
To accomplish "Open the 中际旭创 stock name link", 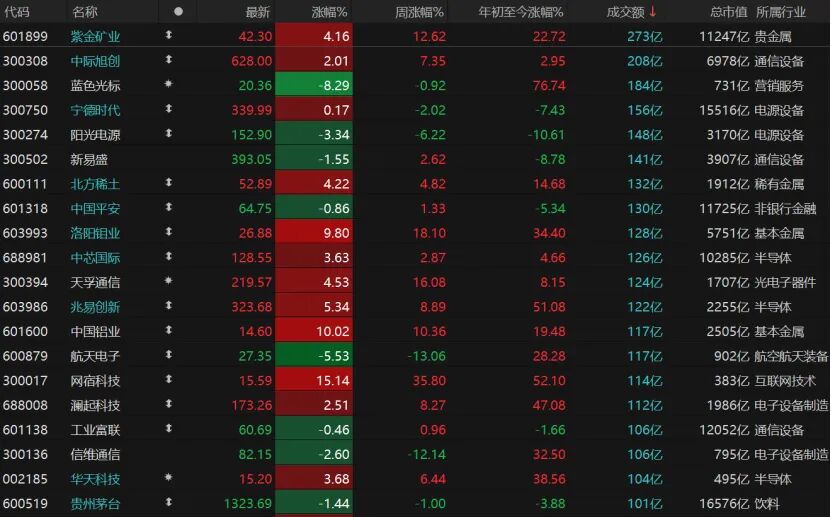I will point(95,61).
